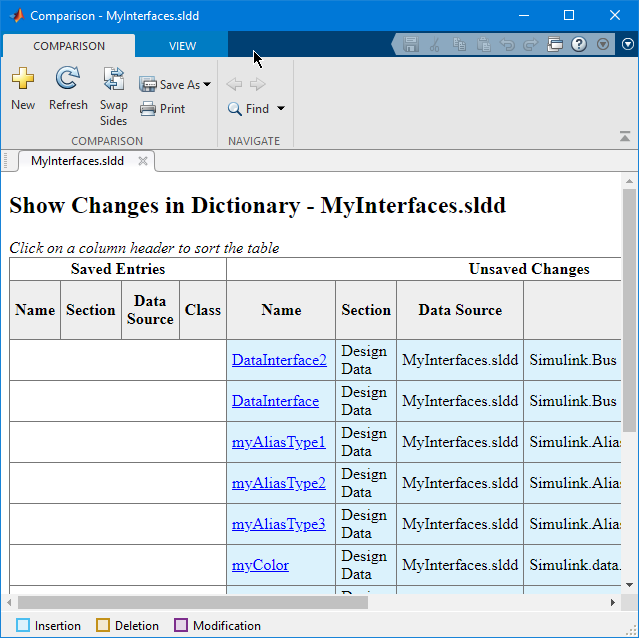
Task: Click the New comparison icon
Action: 22,80
